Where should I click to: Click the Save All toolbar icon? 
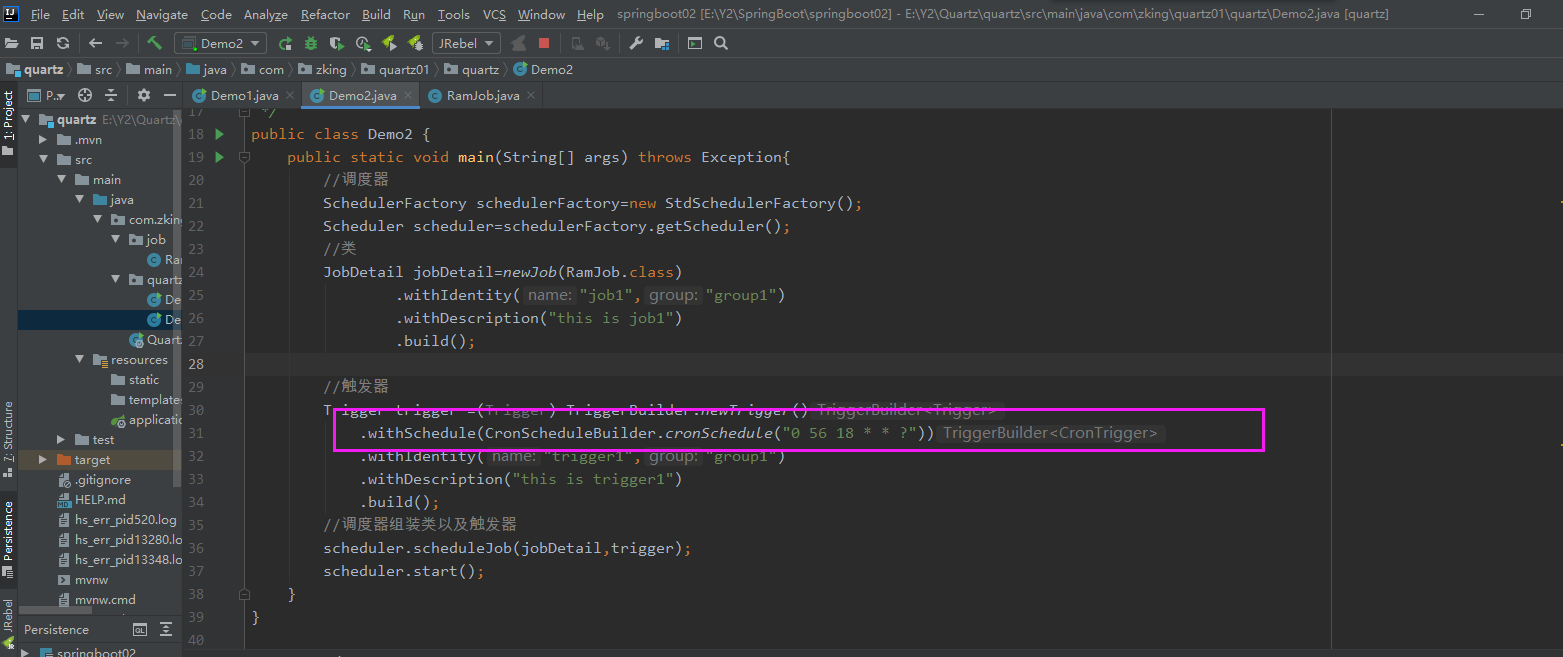[37, 43]
